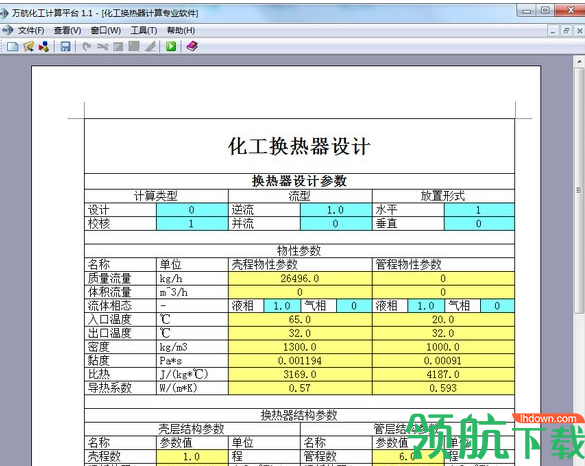Click the 质量流量 row label
Image resolution: width=585 pixels, height=466 pixels.
coord(110,278)
